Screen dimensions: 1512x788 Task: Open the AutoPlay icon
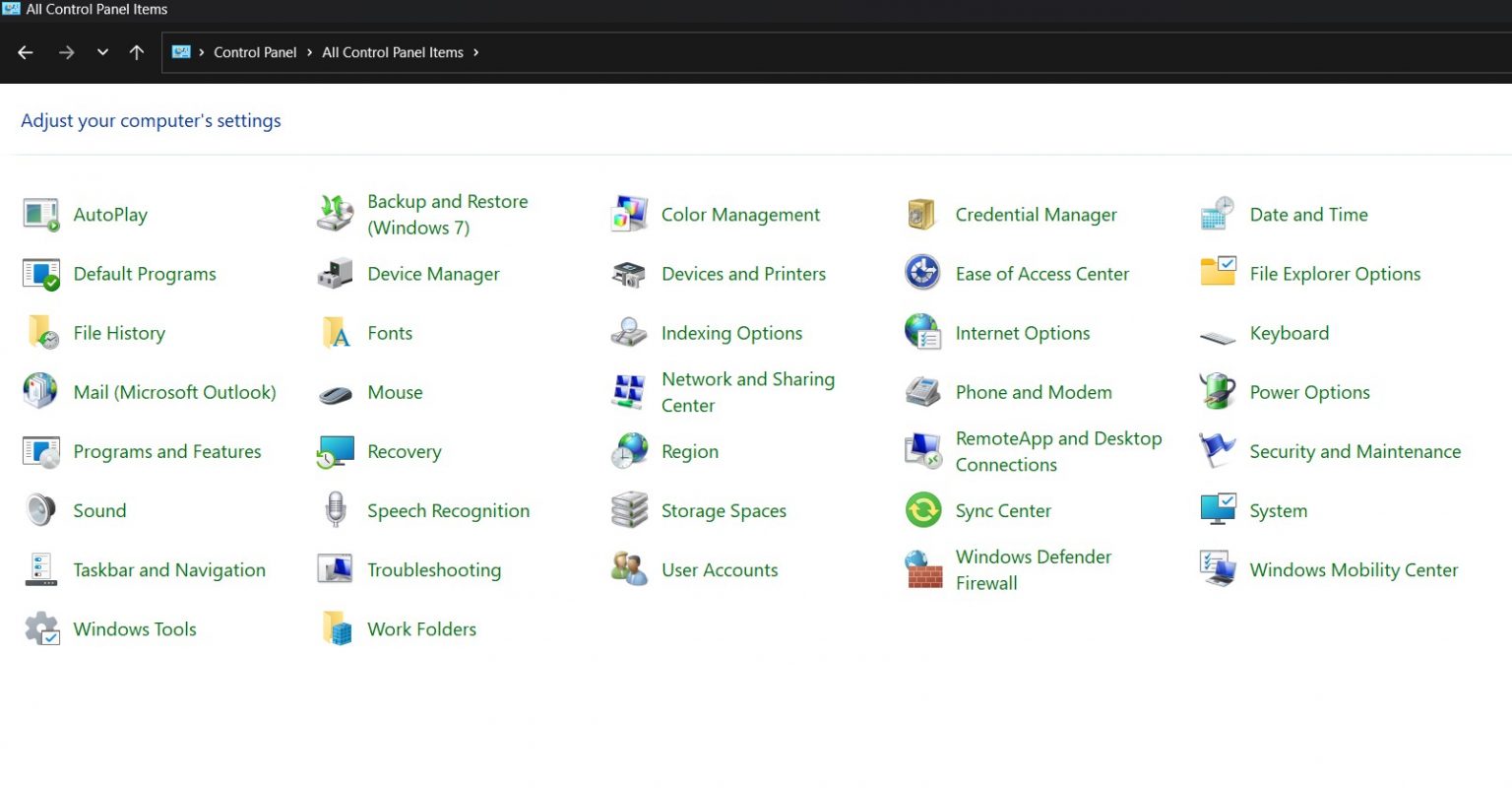point(40,215)
